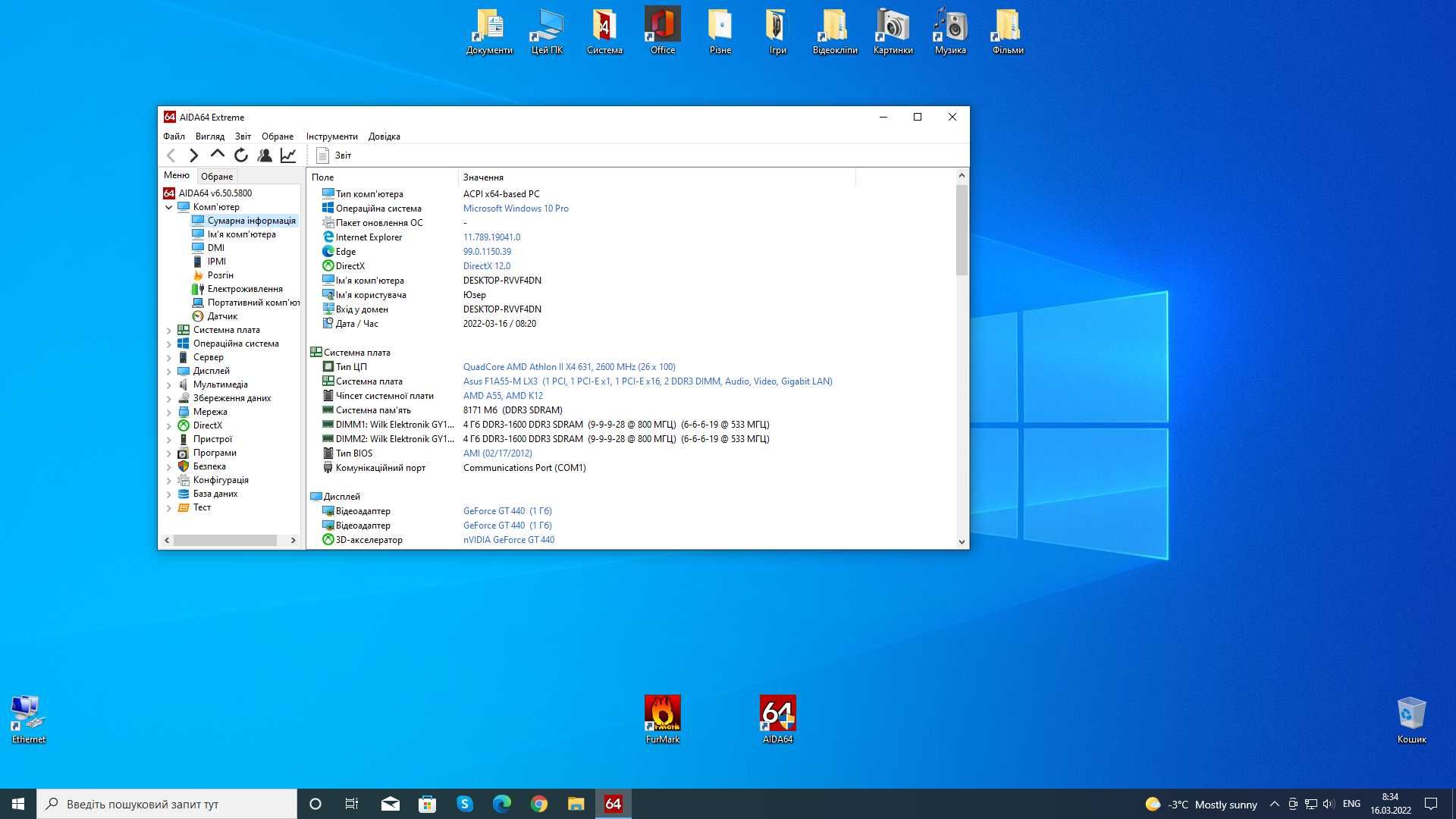Open Google Chrome from the taskbar
1456x819 pixels.
(539, 804)
